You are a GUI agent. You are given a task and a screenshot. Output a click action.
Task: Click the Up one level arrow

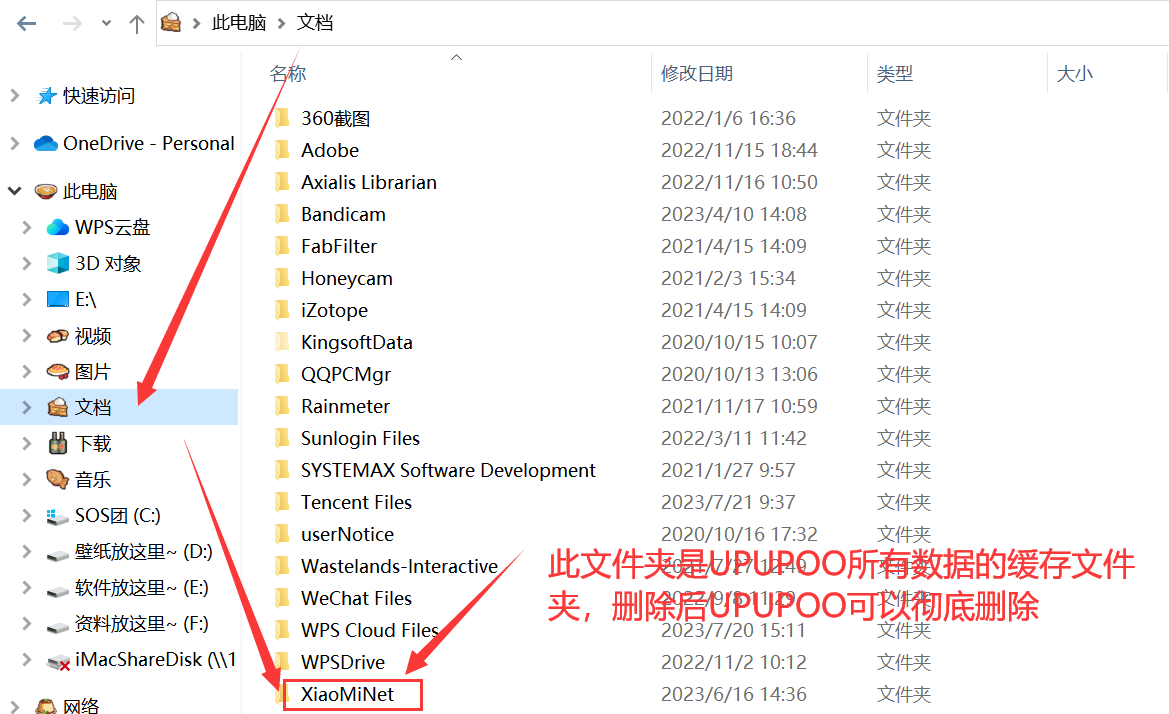137,23
